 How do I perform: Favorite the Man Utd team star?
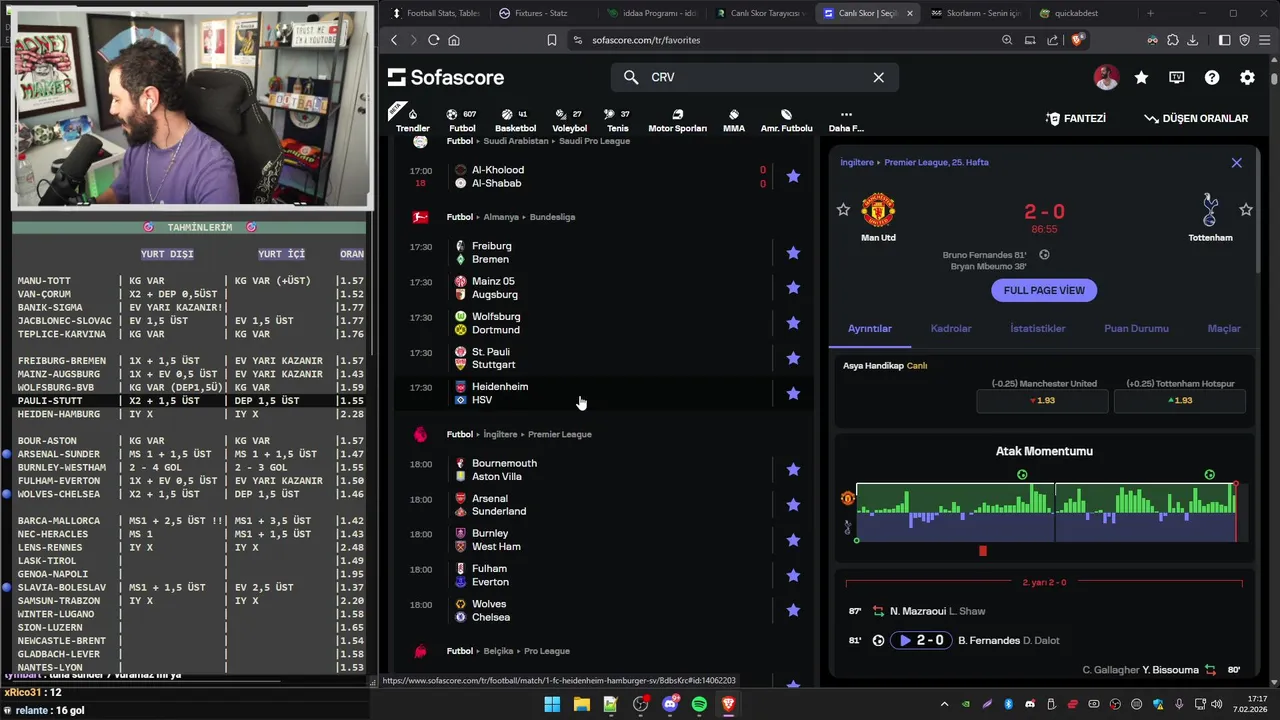pos(843,210)
